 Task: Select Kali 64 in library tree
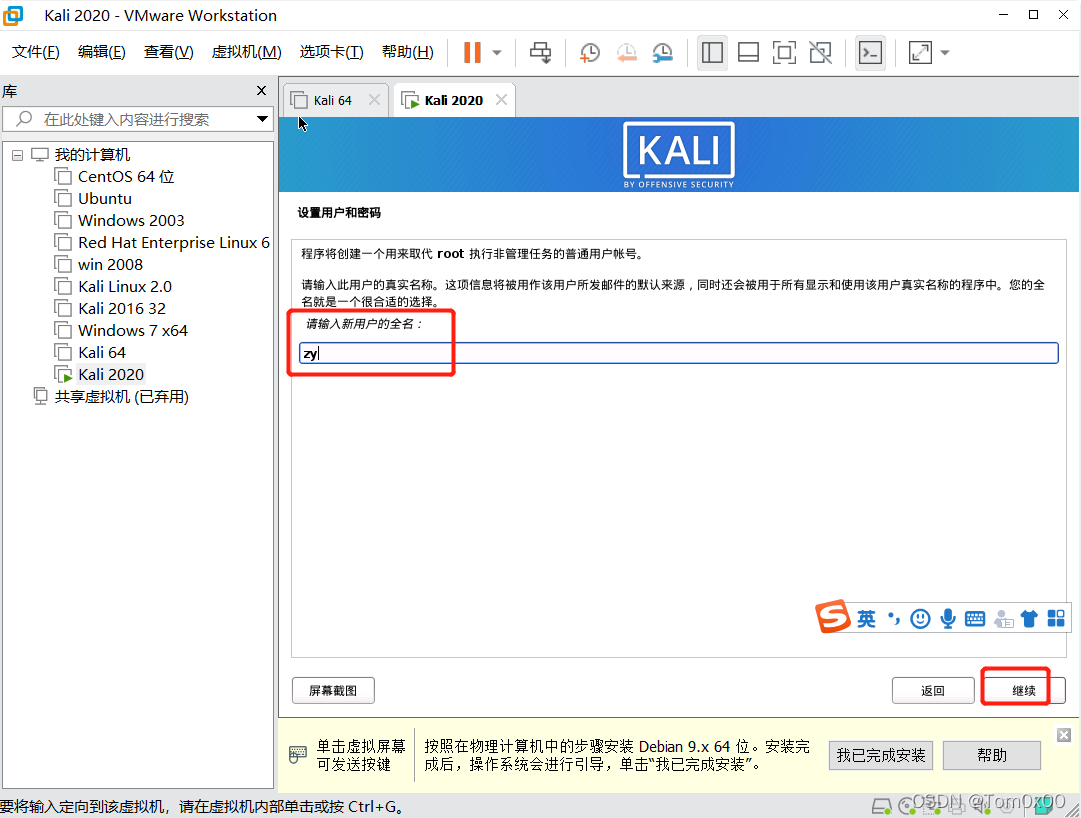tap(102, 353)
